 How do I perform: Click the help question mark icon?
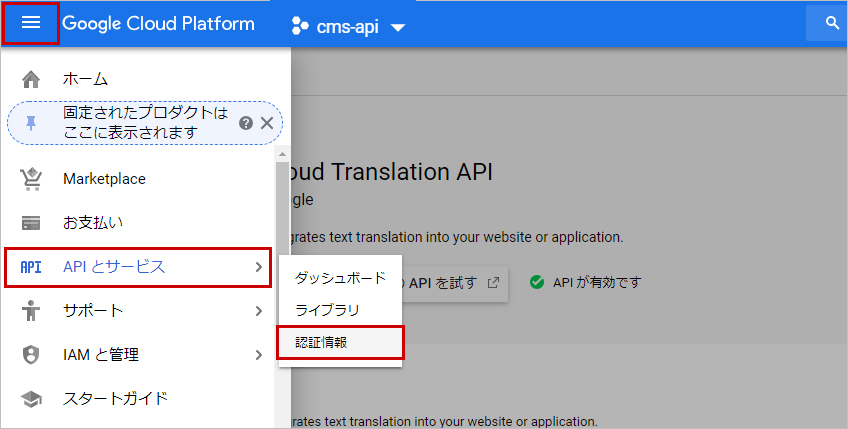246,123
